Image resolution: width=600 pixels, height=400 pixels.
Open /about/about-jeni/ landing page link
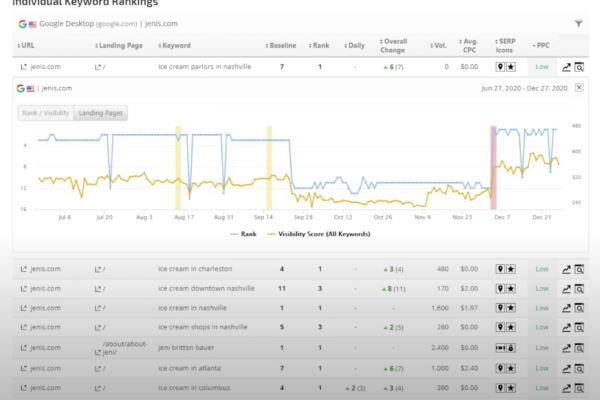125,348
